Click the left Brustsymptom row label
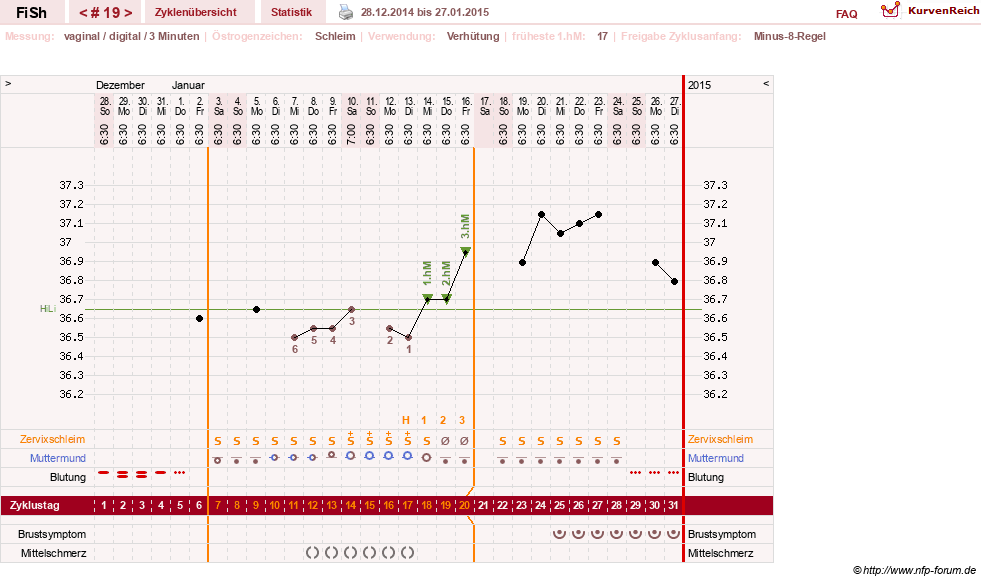Viewport: 981px width, 582px height. coord(52,534)
